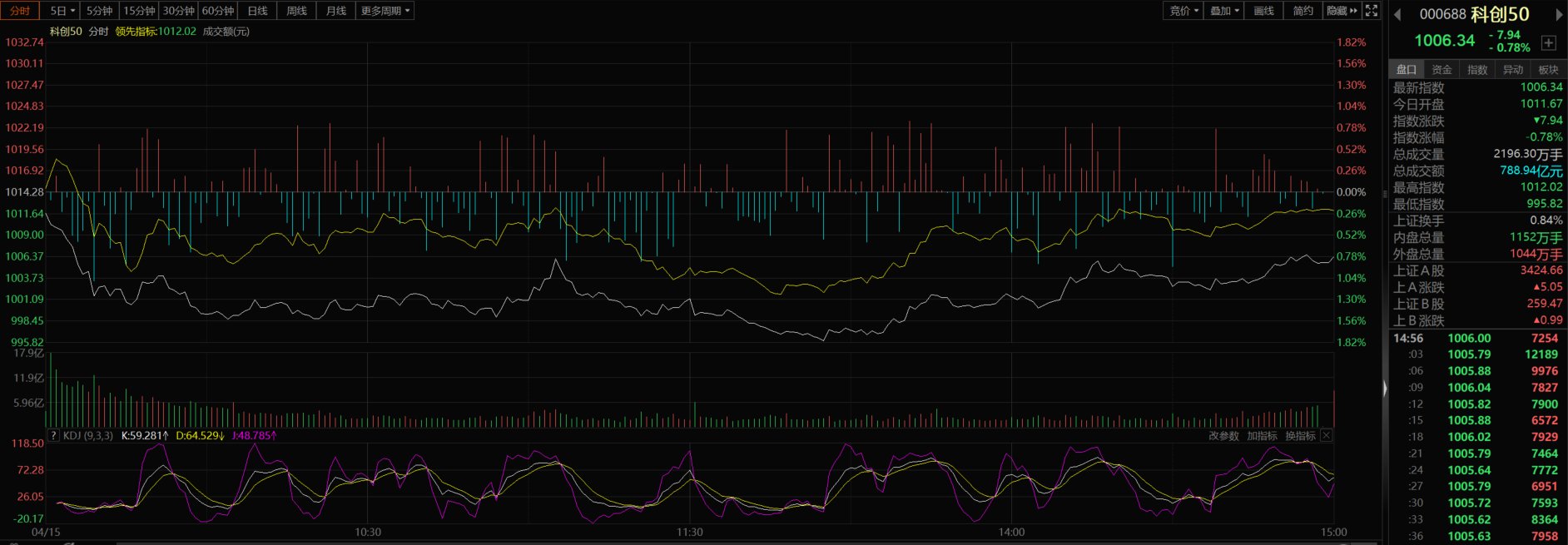This screenshot has width=1568, height=545.
Task: Click 改参数 to edit indicator parameters
Action: 1223,436
